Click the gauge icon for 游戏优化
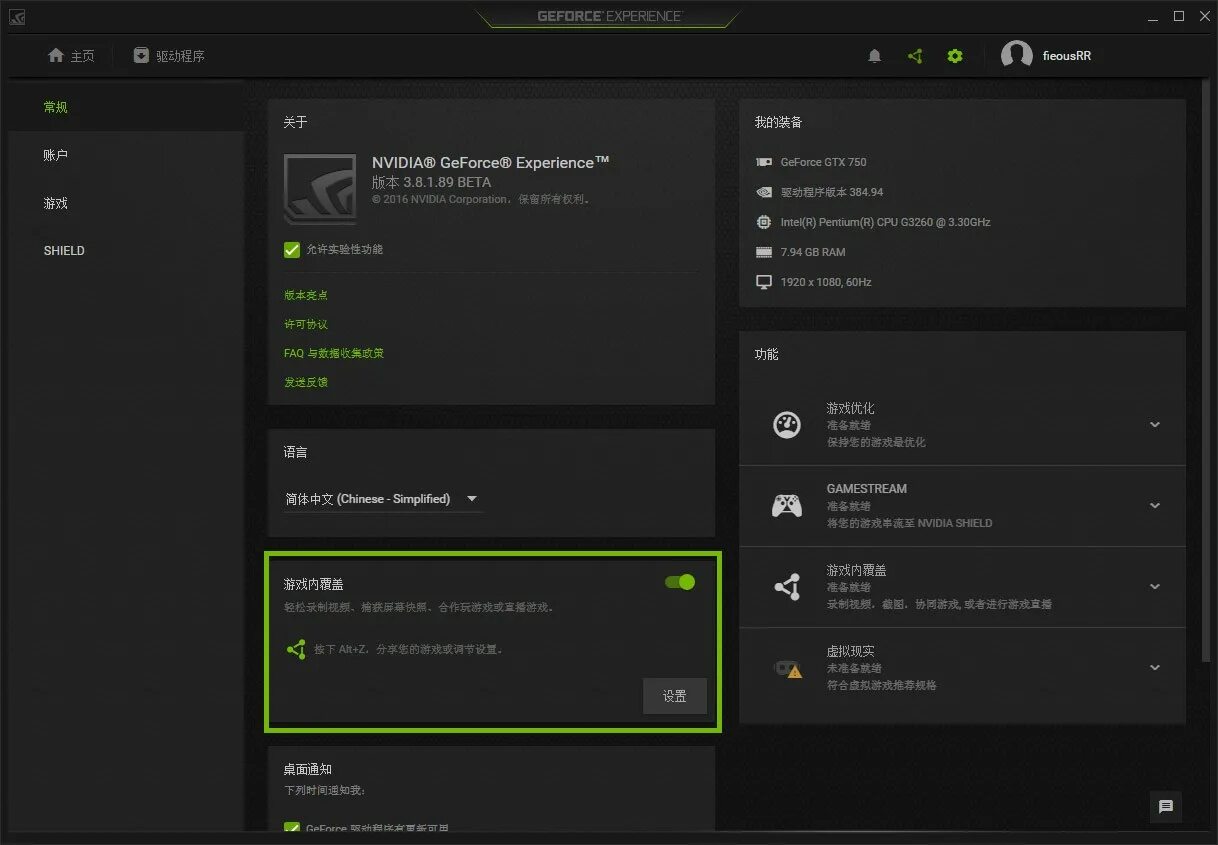Viewport: 1218px width, 845px height. 787,424
